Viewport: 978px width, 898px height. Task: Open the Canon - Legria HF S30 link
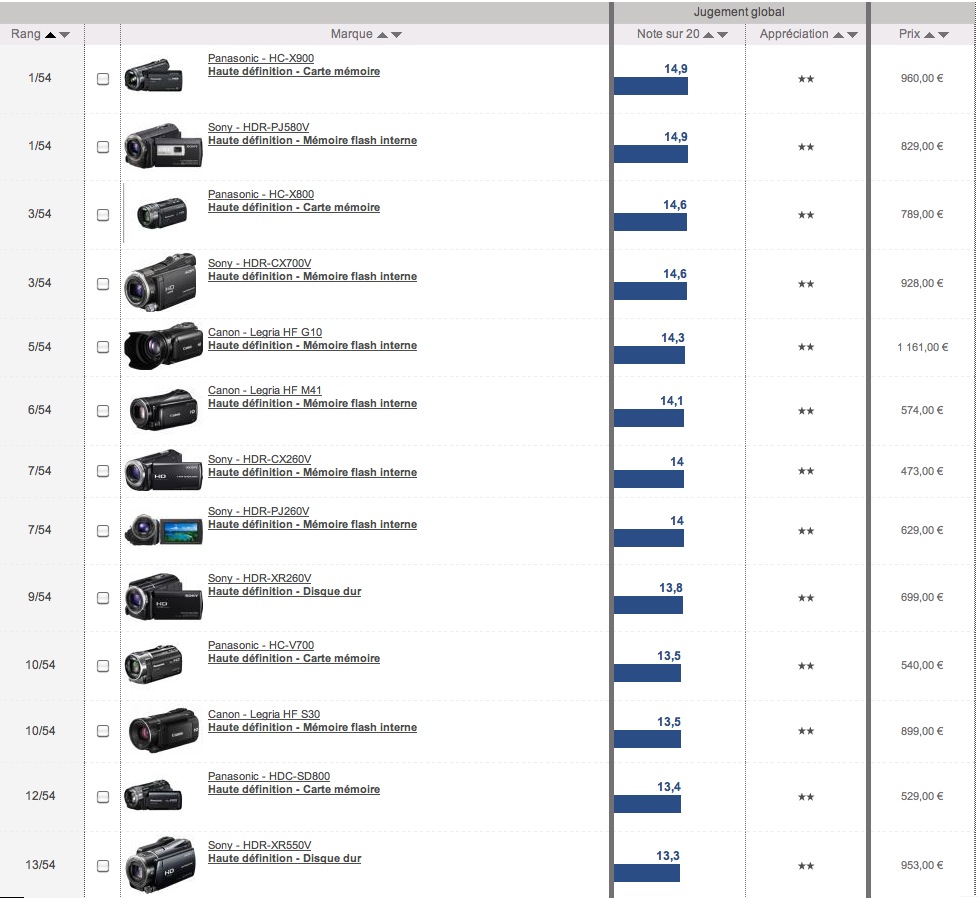click(264, 714)
